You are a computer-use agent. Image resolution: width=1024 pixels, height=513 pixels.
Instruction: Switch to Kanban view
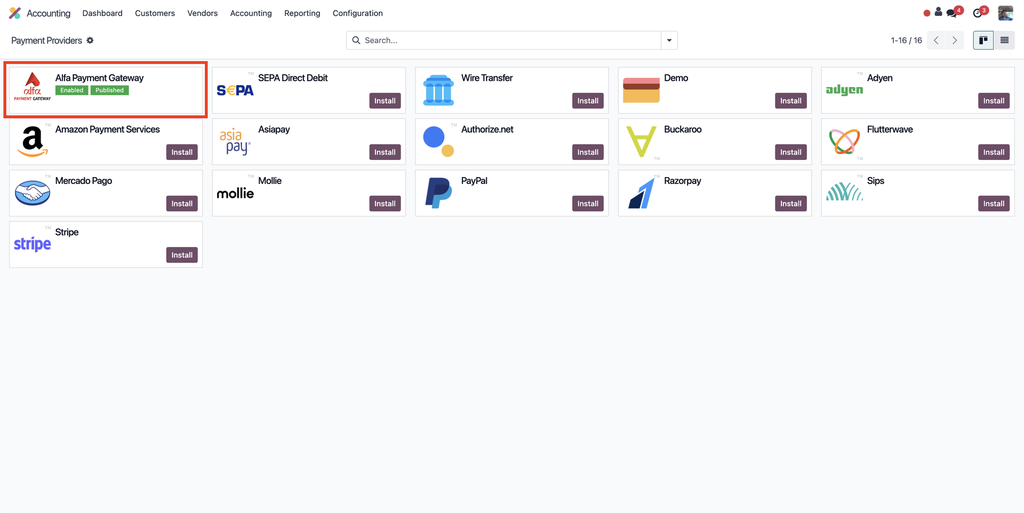point(983,40)
